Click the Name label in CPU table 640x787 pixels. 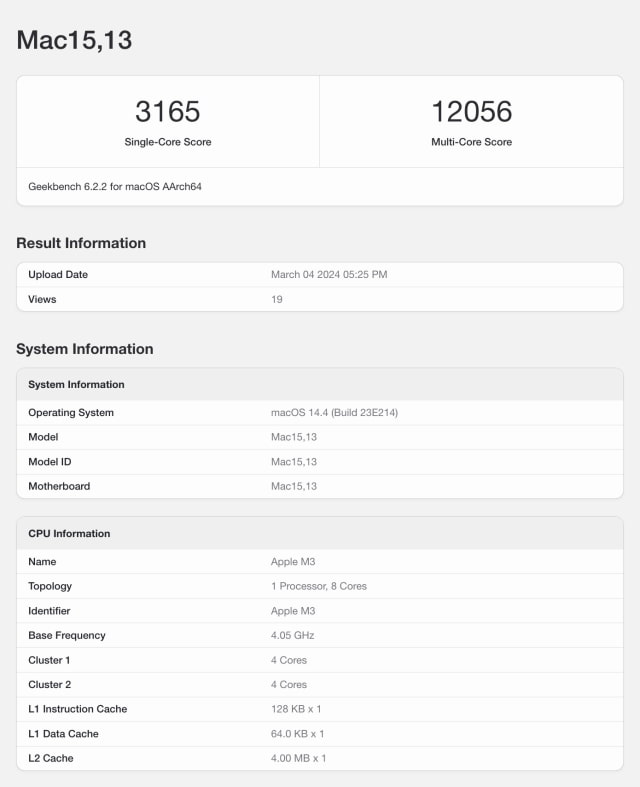[42, 562]
